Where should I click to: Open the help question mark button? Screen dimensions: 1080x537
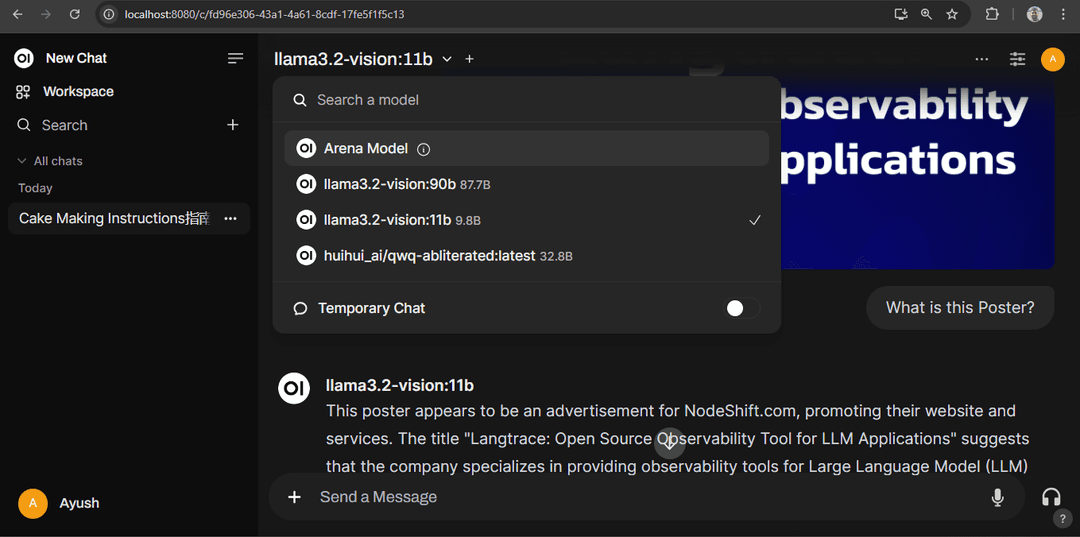click(x=1063, y=519)
